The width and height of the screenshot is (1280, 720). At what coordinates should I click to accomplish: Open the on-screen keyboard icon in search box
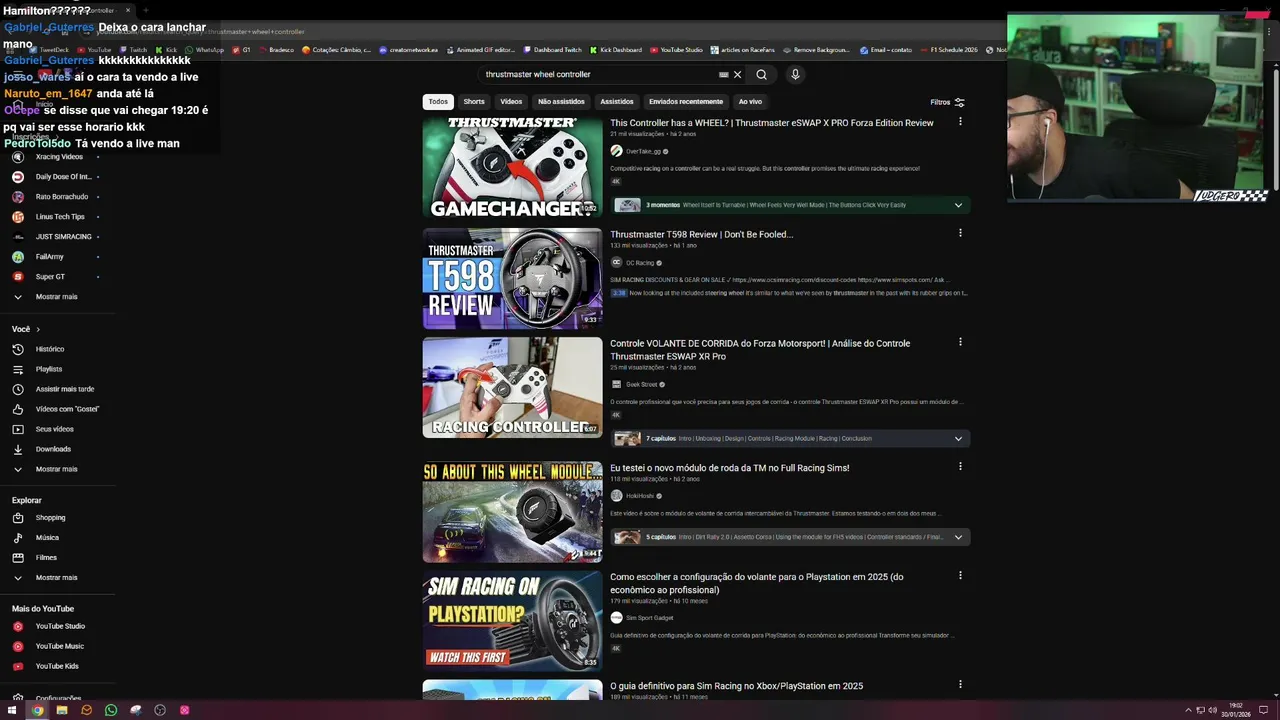tap(723, 74)
